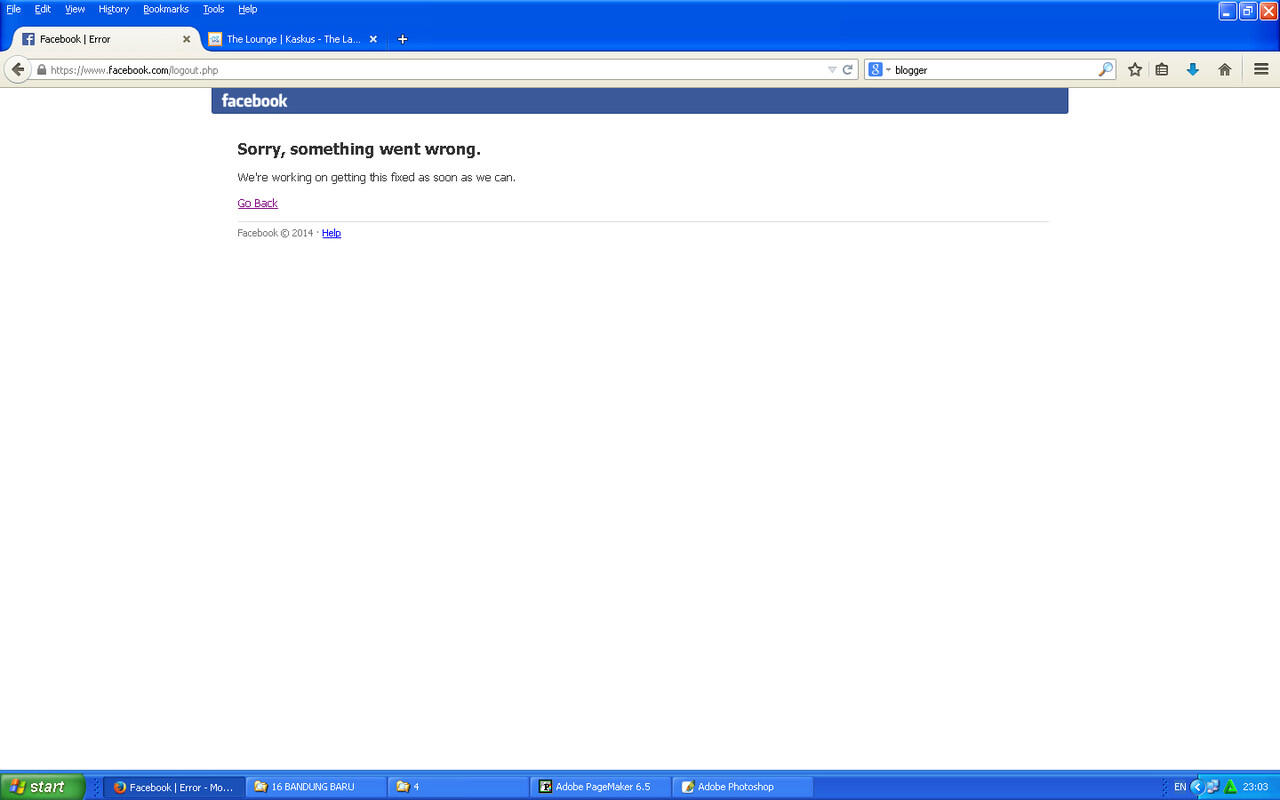
Task: Restore down the Firefox window
Action: 1248,11
